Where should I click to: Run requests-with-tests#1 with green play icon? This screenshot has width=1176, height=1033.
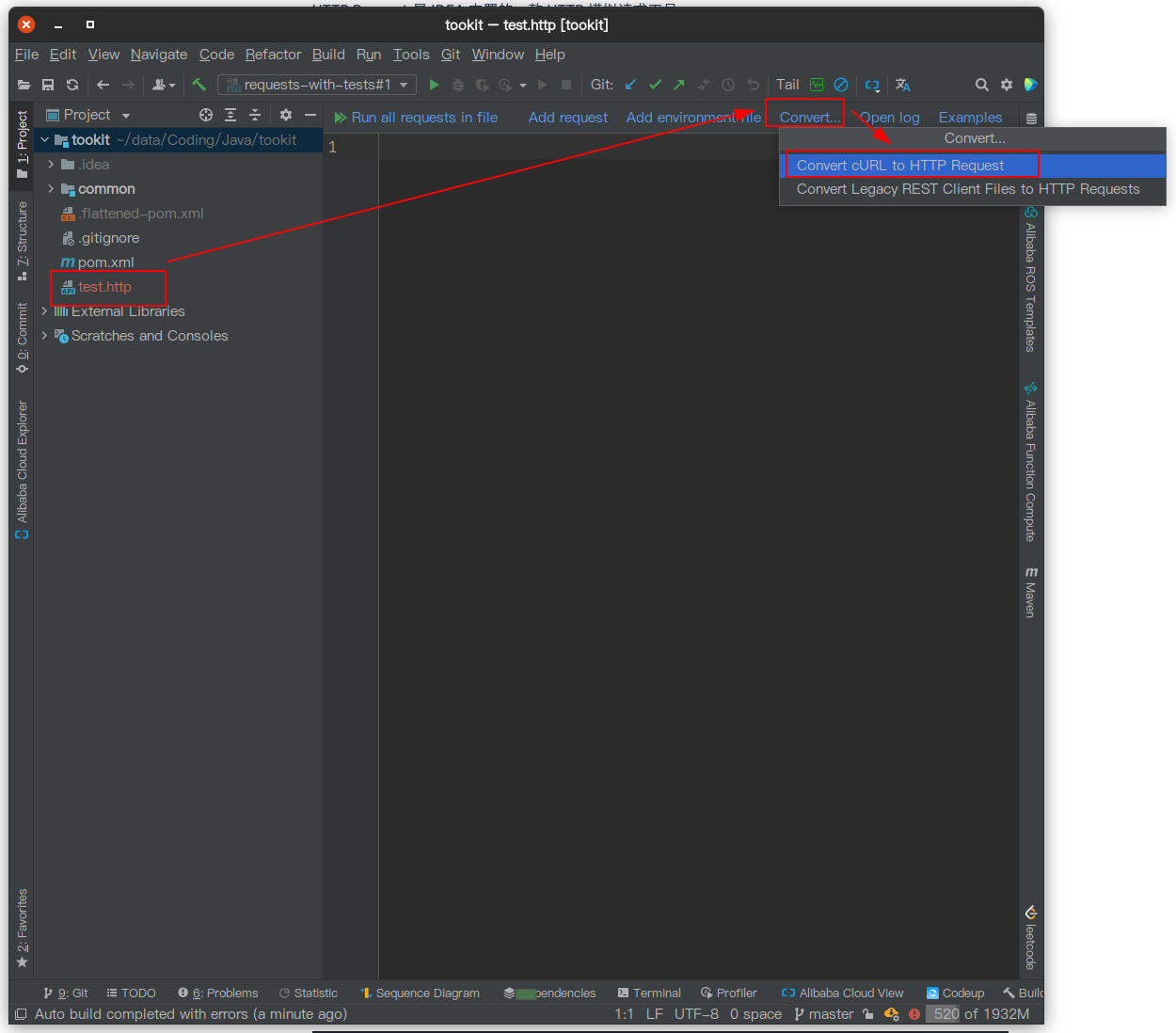434,85
